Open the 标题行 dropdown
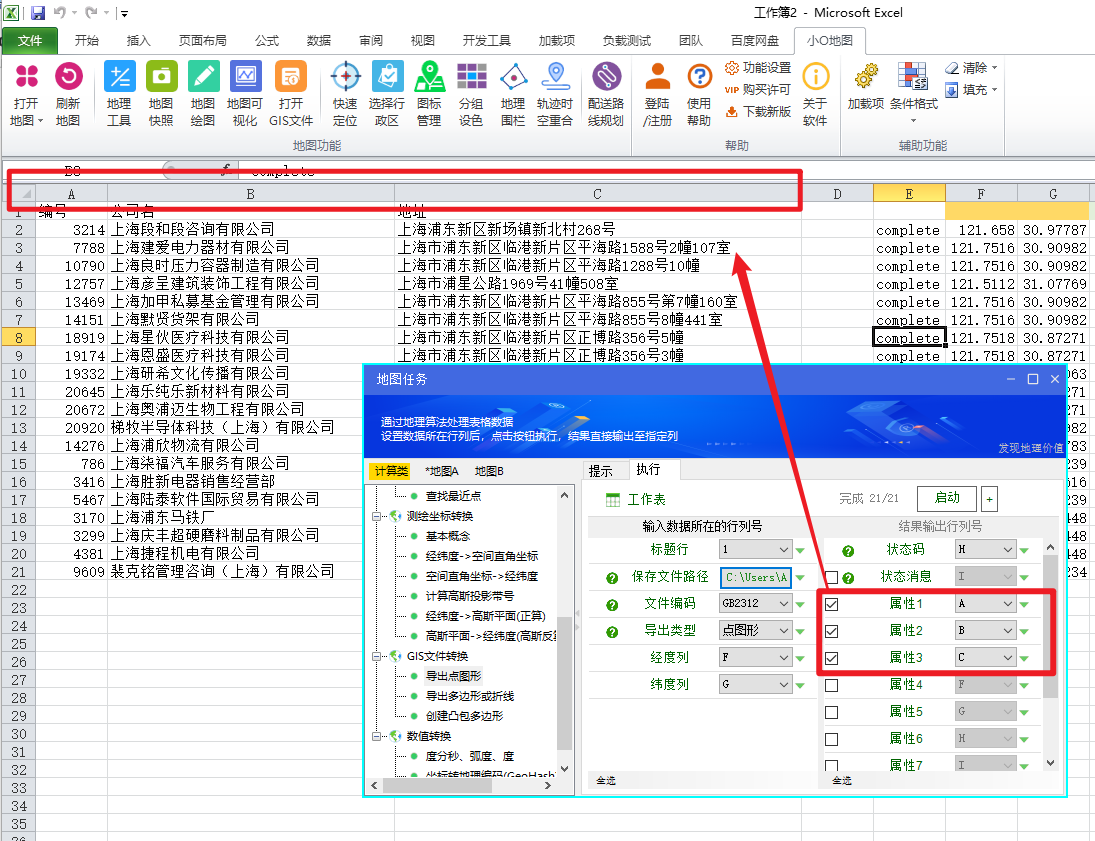This screenshot has width=1095, height=841. click(x=756, y=549)
